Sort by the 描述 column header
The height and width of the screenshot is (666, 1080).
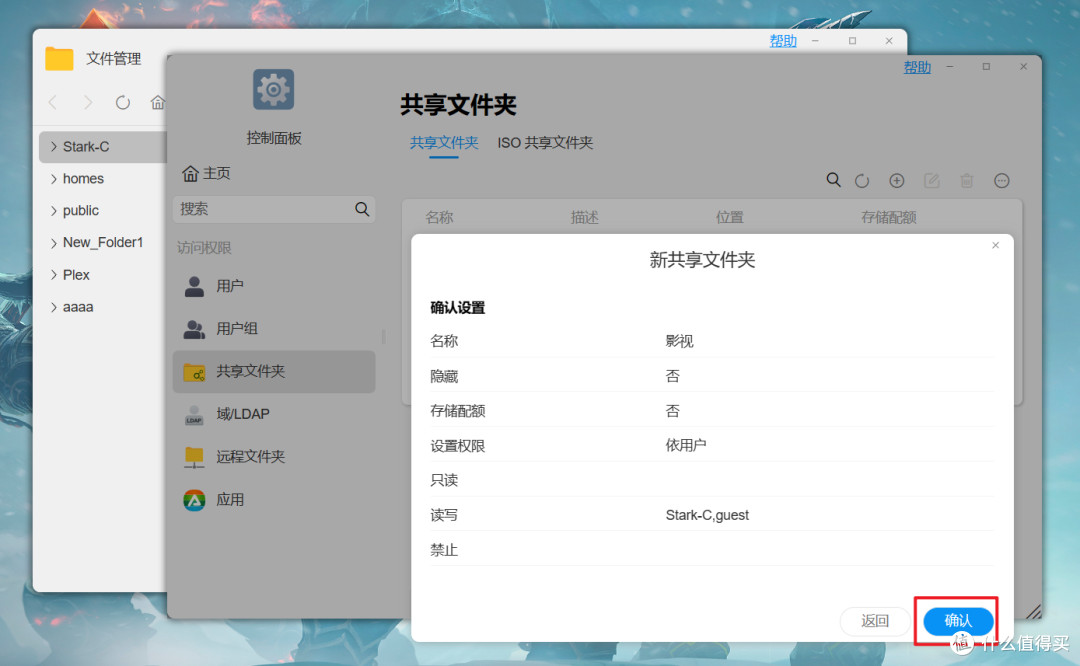coord(584,218)
